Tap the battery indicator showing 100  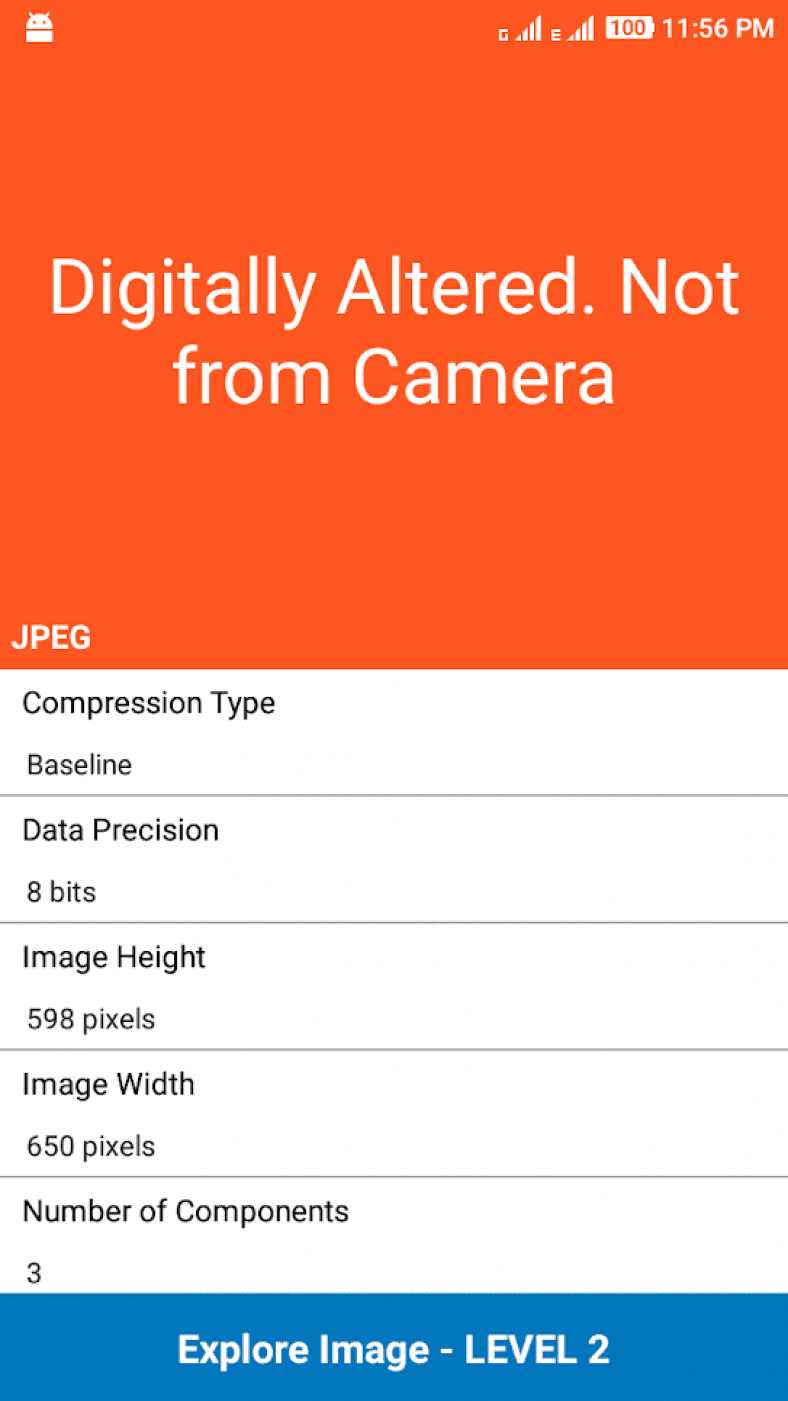pos(629,28)
